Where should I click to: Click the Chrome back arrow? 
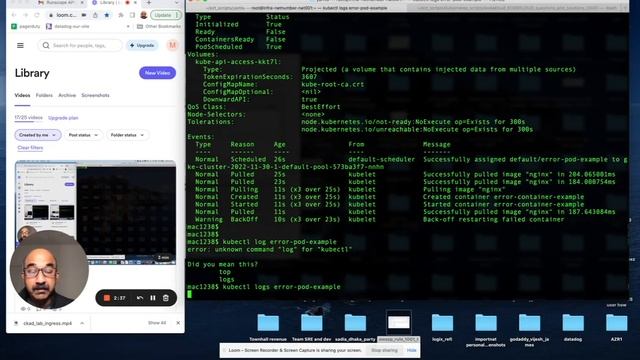[14, 15]
